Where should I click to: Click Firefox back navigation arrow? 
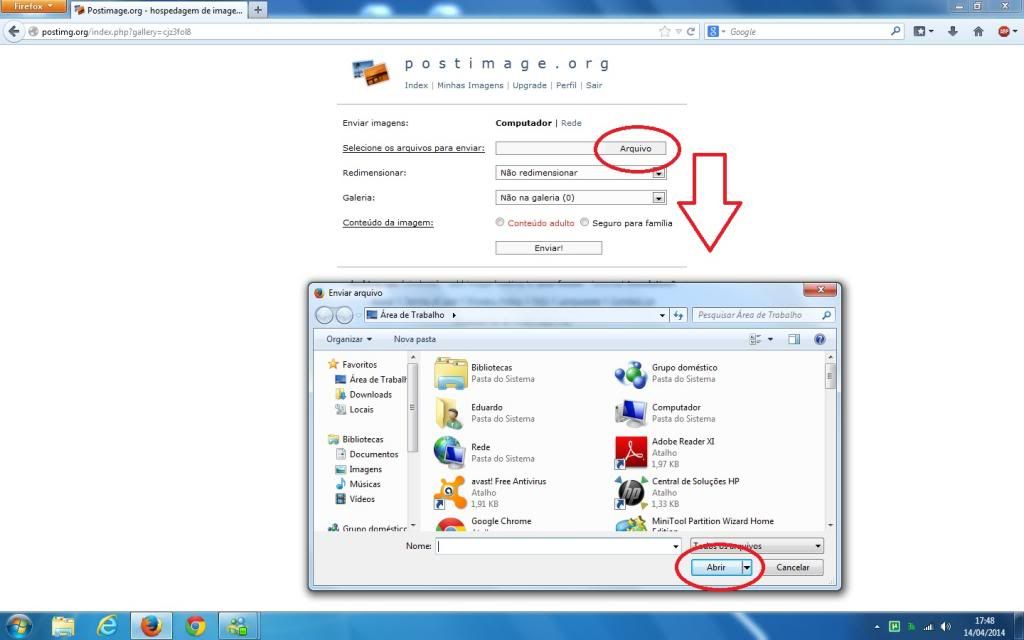point(14,31)
